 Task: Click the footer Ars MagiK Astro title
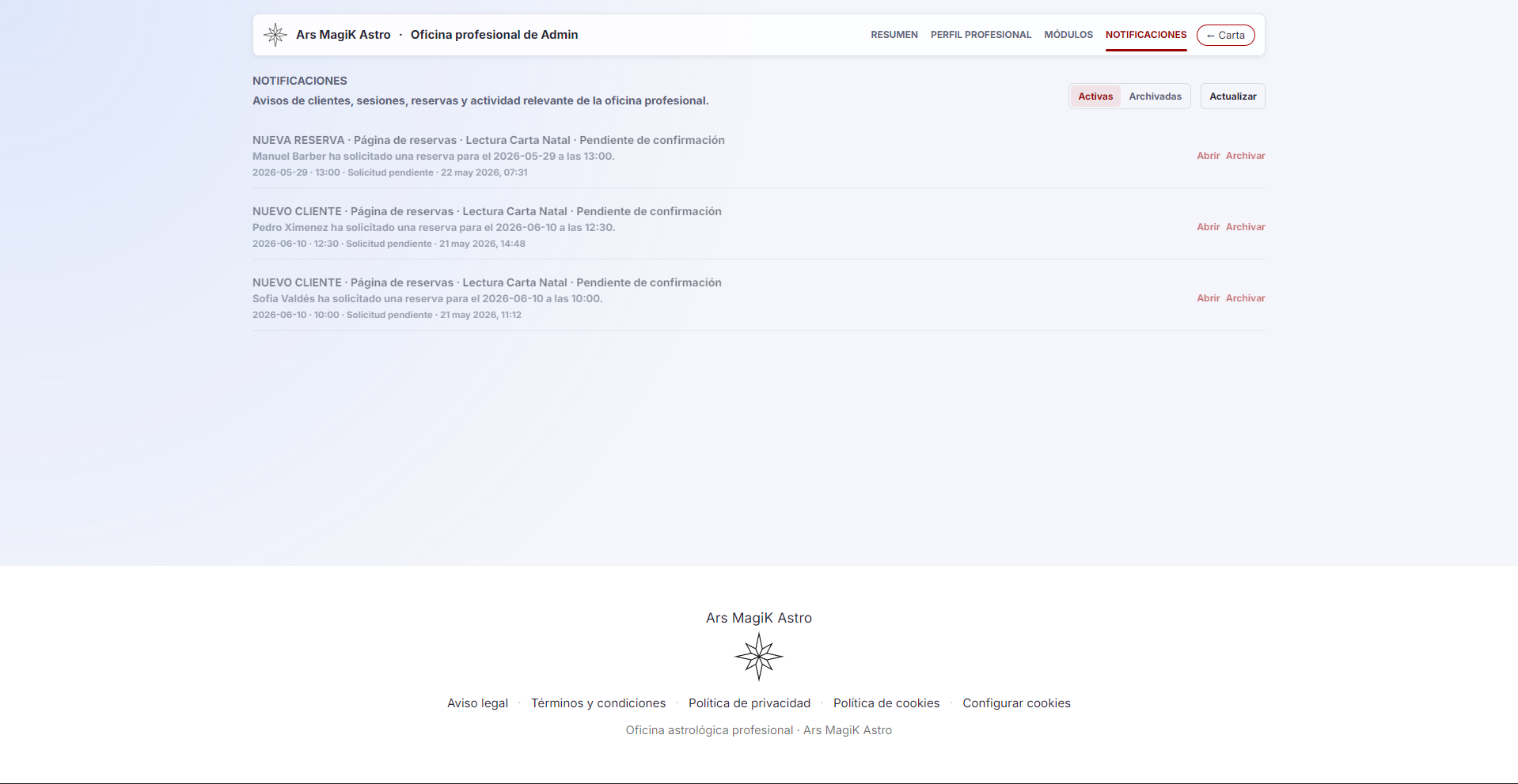[759, 618]
